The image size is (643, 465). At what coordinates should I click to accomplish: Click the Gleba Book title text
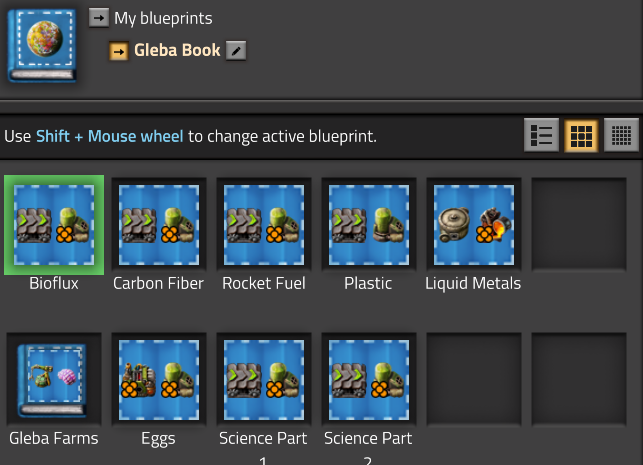pyautogui.click(x=177, y=50)
